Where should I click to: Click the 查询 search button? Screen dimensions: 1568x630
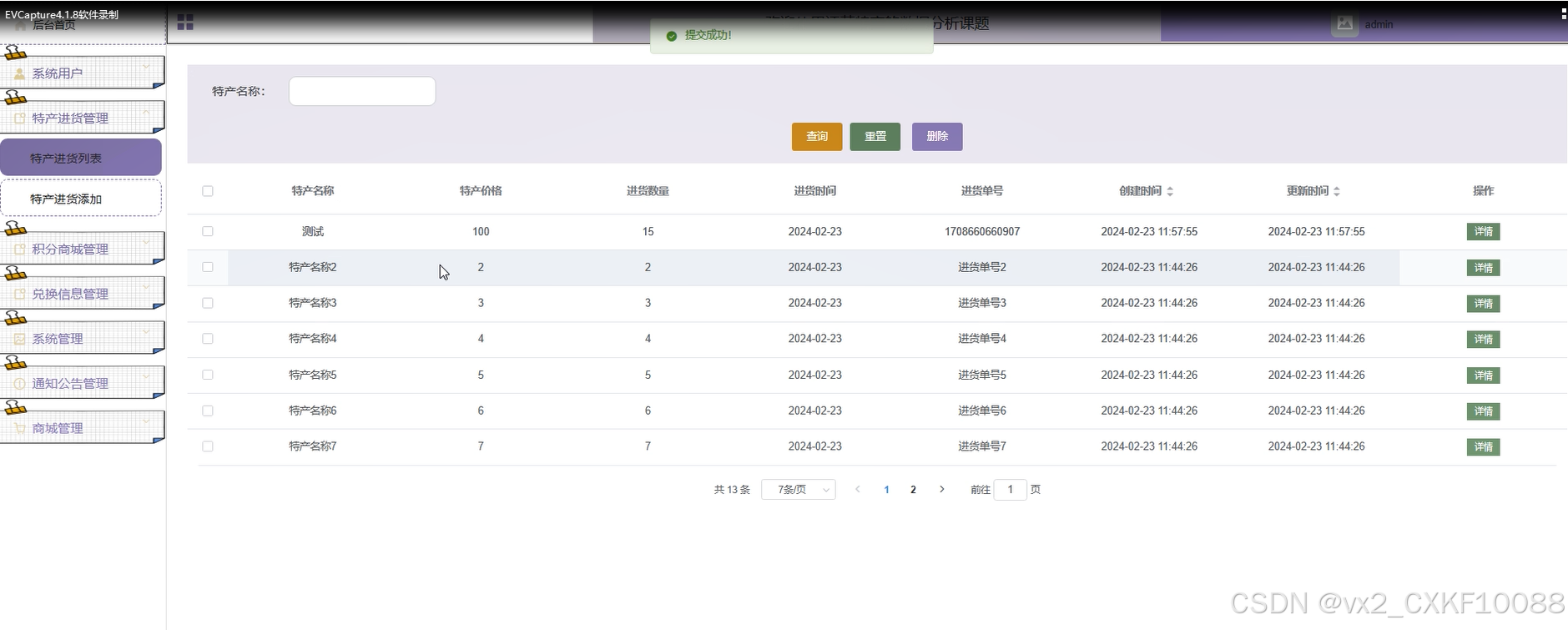click(x=817, y=137)
